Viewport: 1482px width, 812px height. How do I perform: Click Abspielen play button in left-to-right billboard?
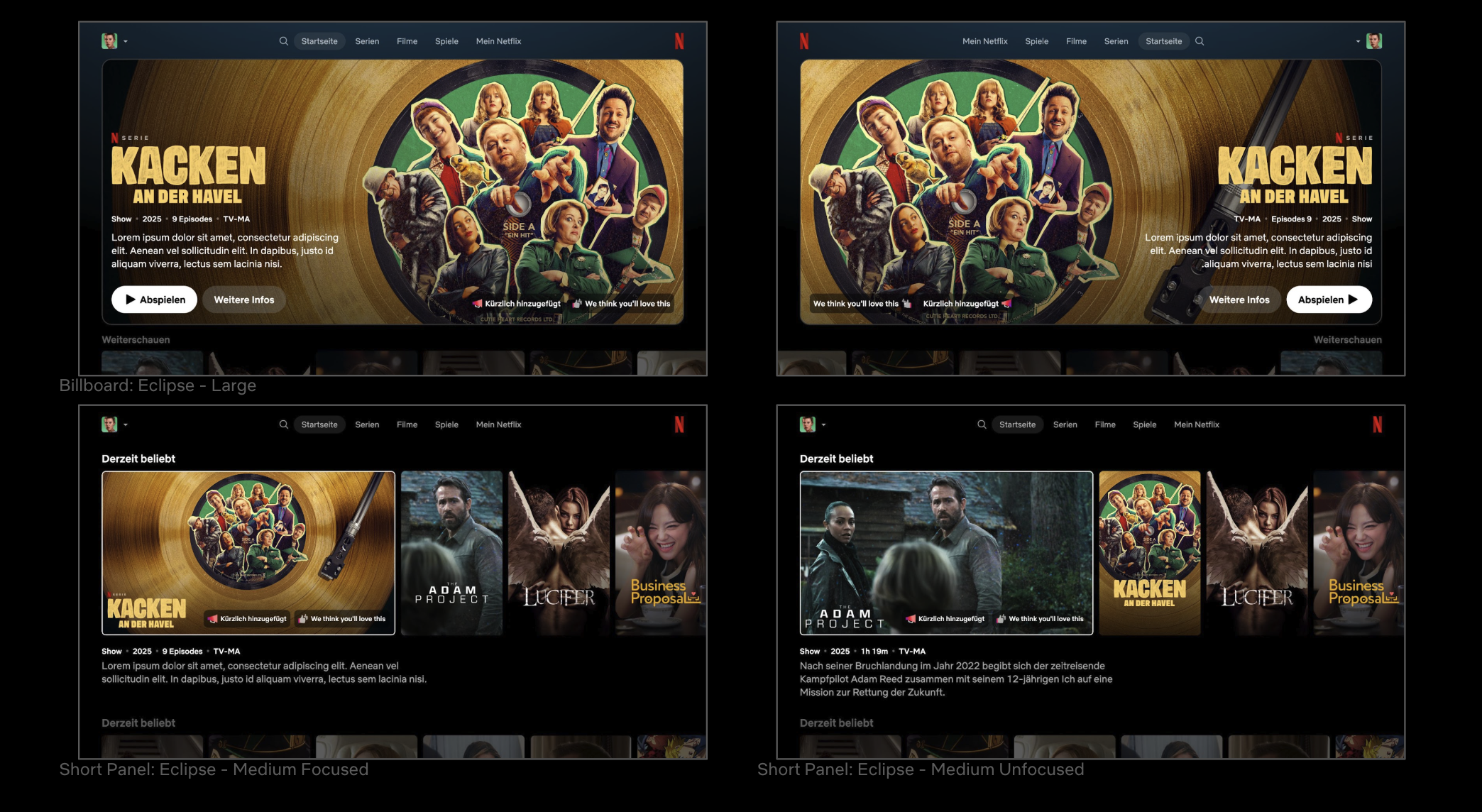(154, 300)
